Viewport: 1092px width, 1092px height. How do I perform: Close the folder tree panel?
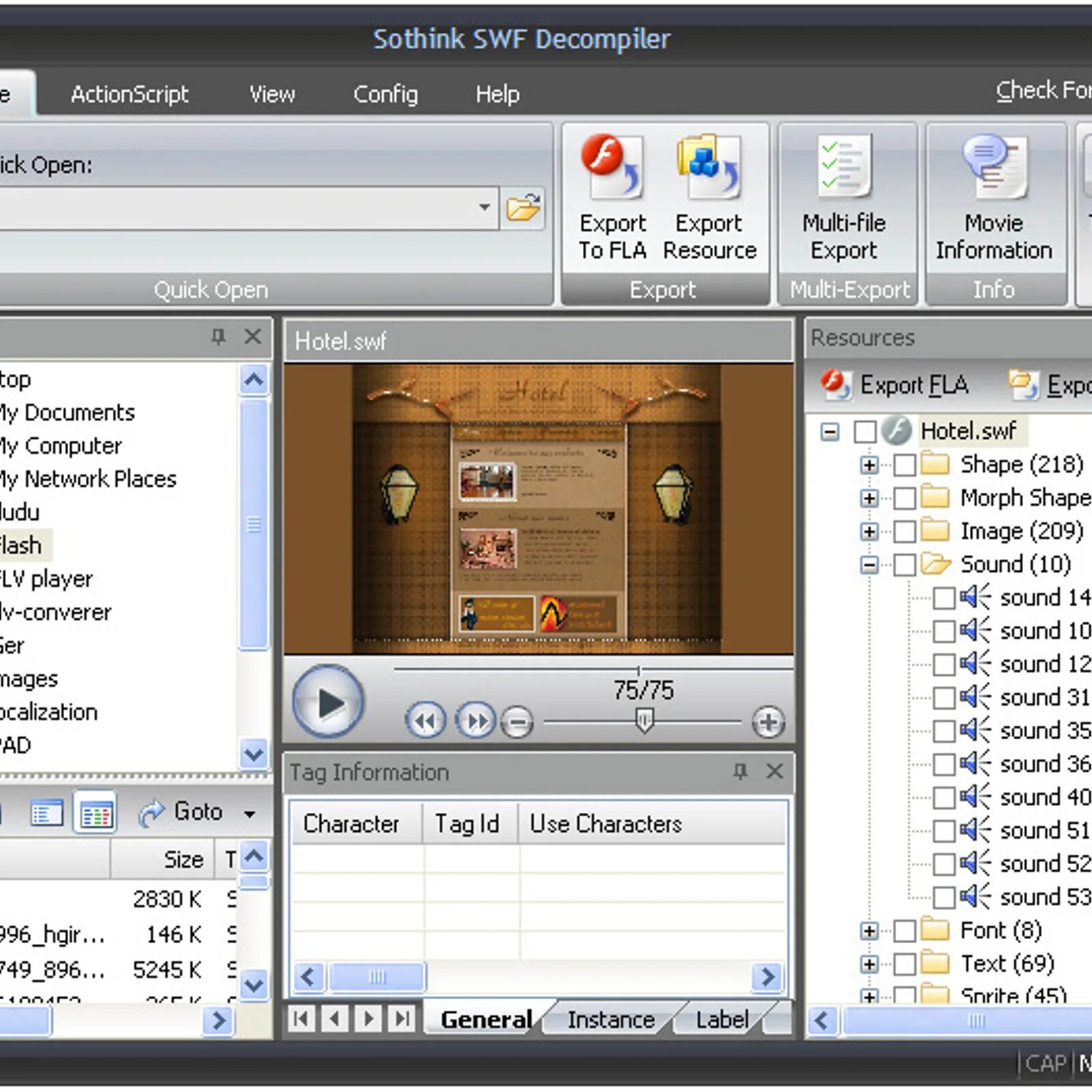coord(253,336)
